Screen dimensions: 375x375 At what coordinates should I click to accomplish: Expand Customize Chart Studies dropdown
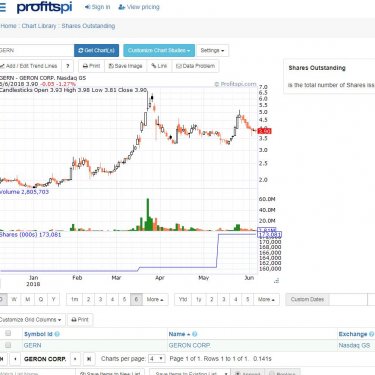159,50
